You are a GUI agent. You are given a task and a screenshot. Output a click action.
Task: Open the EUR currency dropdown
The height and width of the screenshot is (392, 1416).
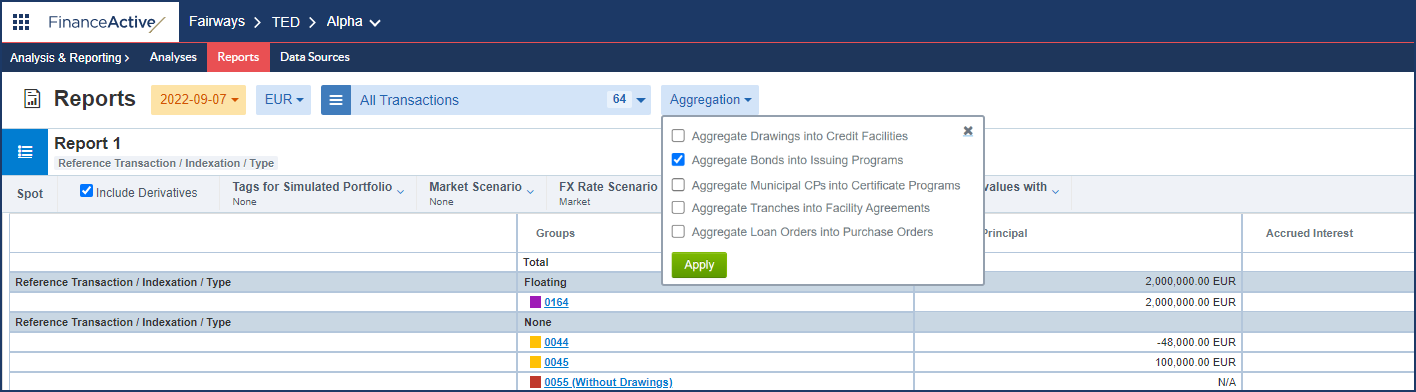pyautogui.click(x=284, y=100)
